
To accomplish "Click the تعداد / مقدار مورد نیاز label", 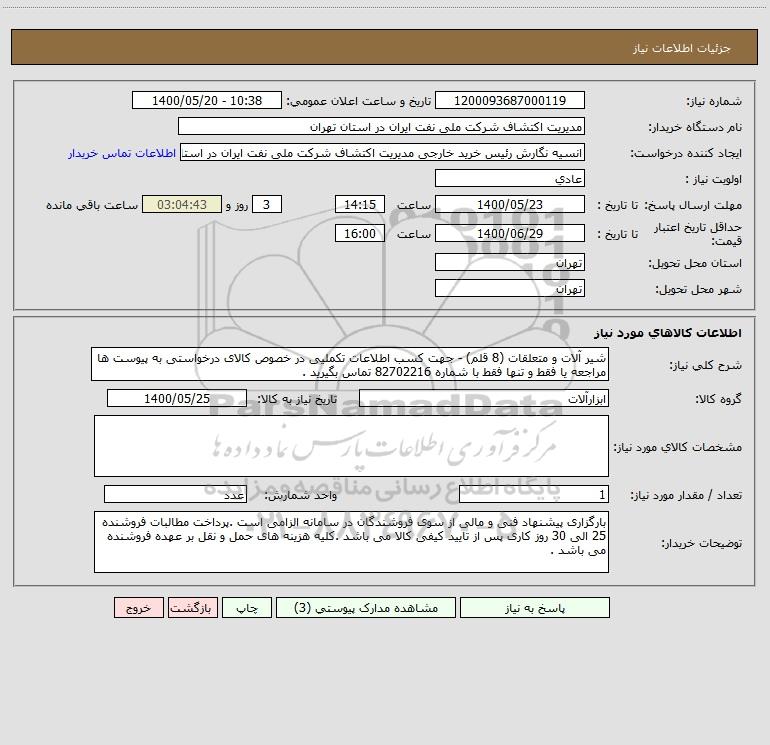I will point(686,496).
